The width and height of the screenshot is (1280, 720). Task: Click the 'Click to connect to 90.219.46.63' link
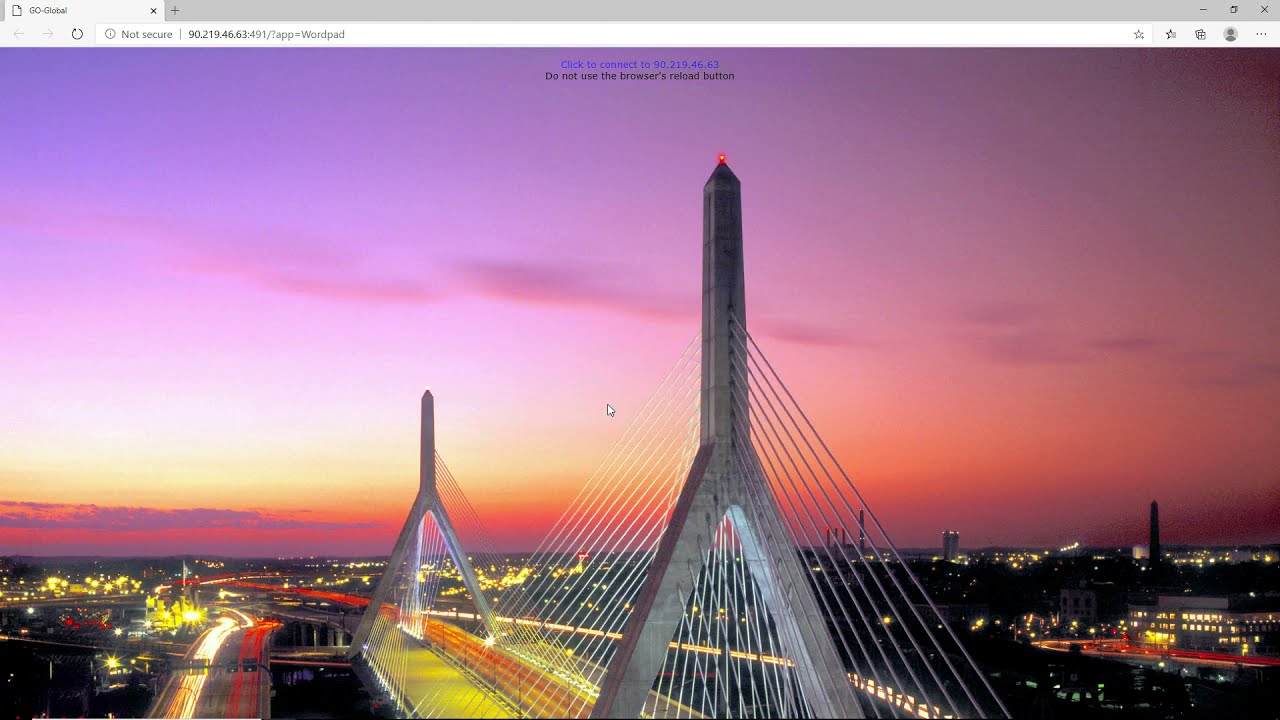[x=639, y=64]
